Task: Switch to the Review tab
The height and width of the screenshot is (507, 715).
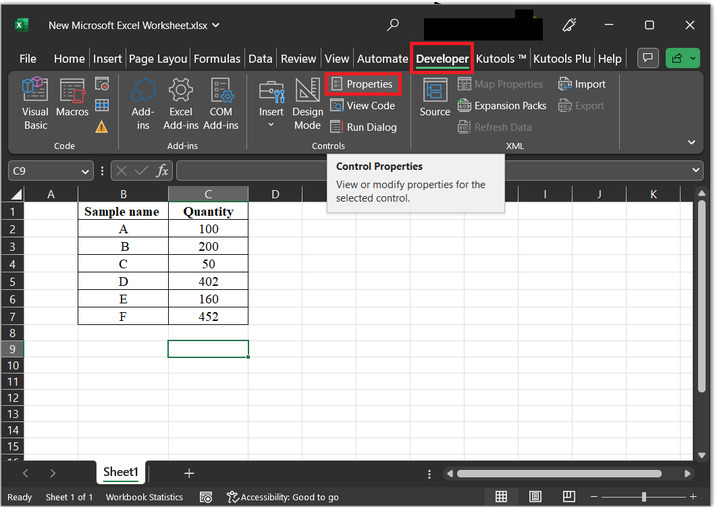Action: pos(298,59)
